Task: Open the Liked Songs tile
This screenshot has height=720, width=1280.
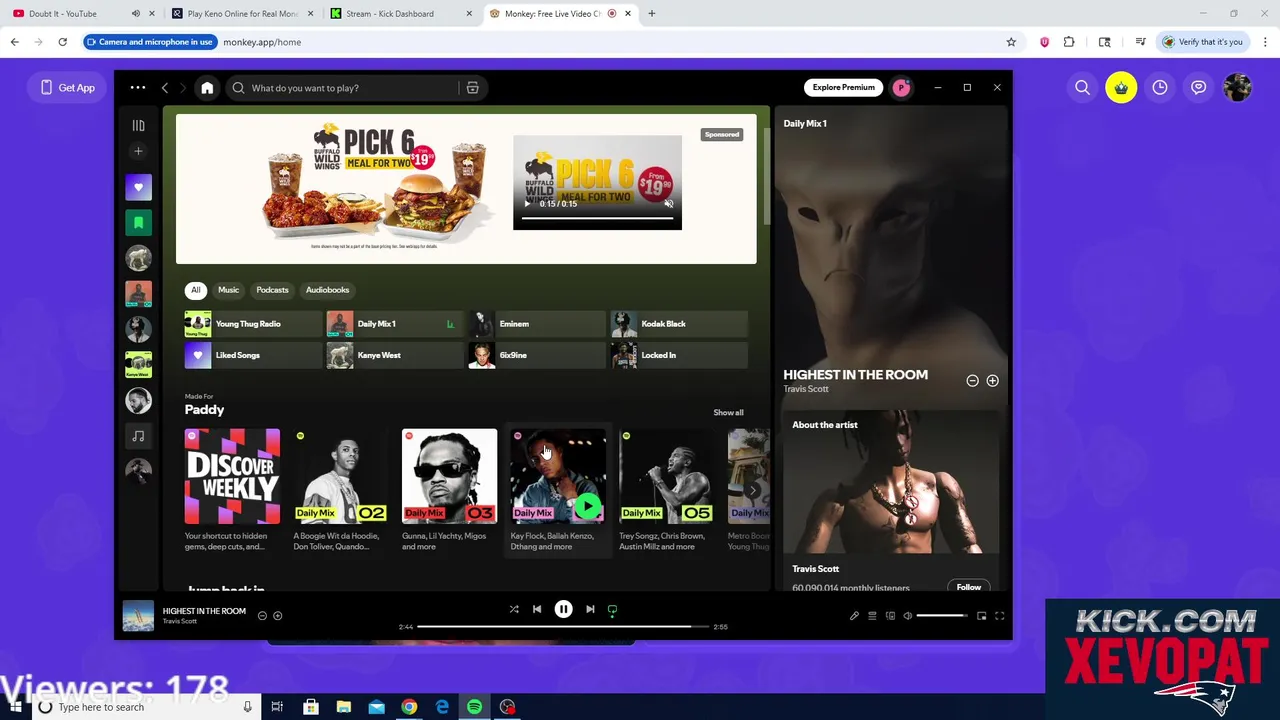Action: tap(253, 355)
